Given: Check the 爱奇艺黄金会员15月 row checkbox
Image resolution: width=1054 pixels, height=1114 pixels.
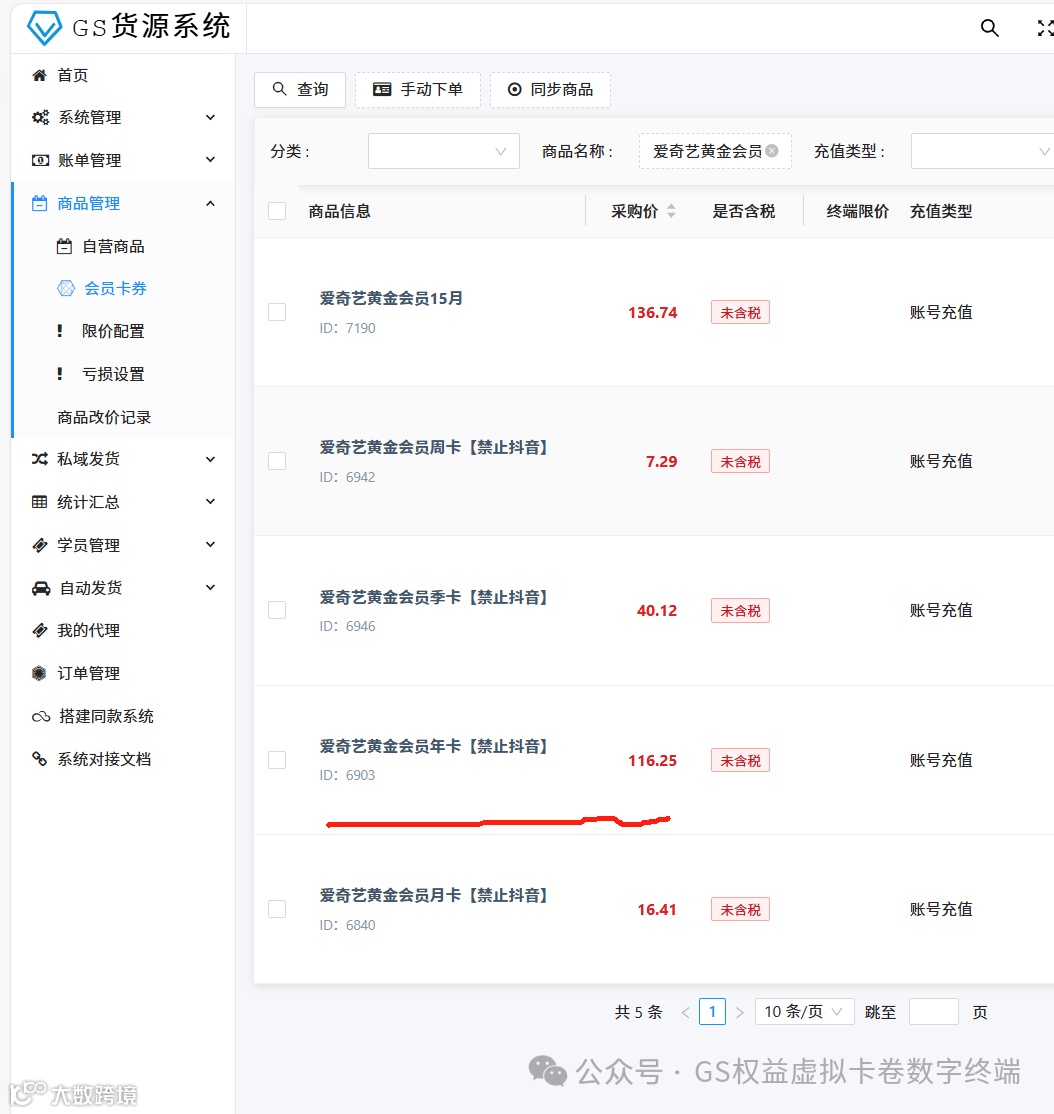Looking at the screenshot, I should (x=277, y=312).
